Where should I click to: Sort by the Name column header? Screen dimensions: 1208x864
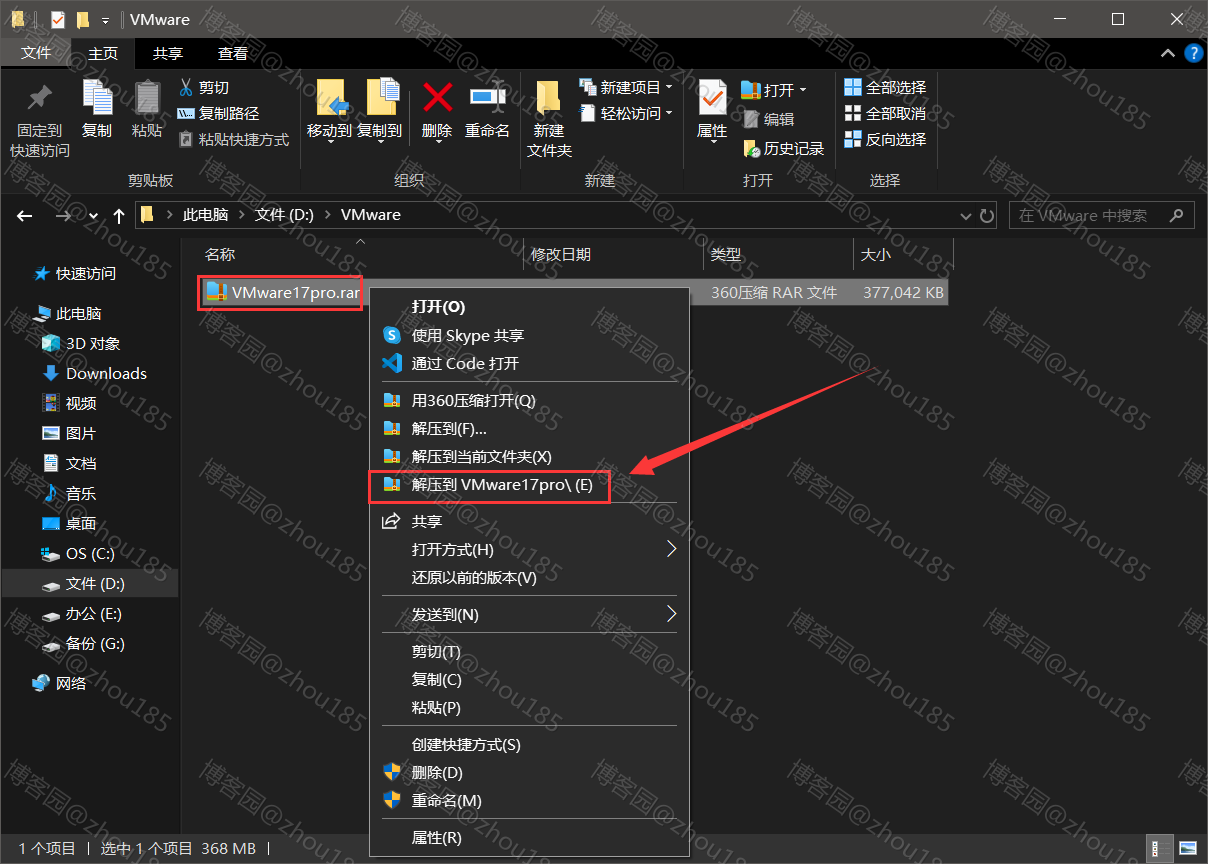(x=220, y=255)
